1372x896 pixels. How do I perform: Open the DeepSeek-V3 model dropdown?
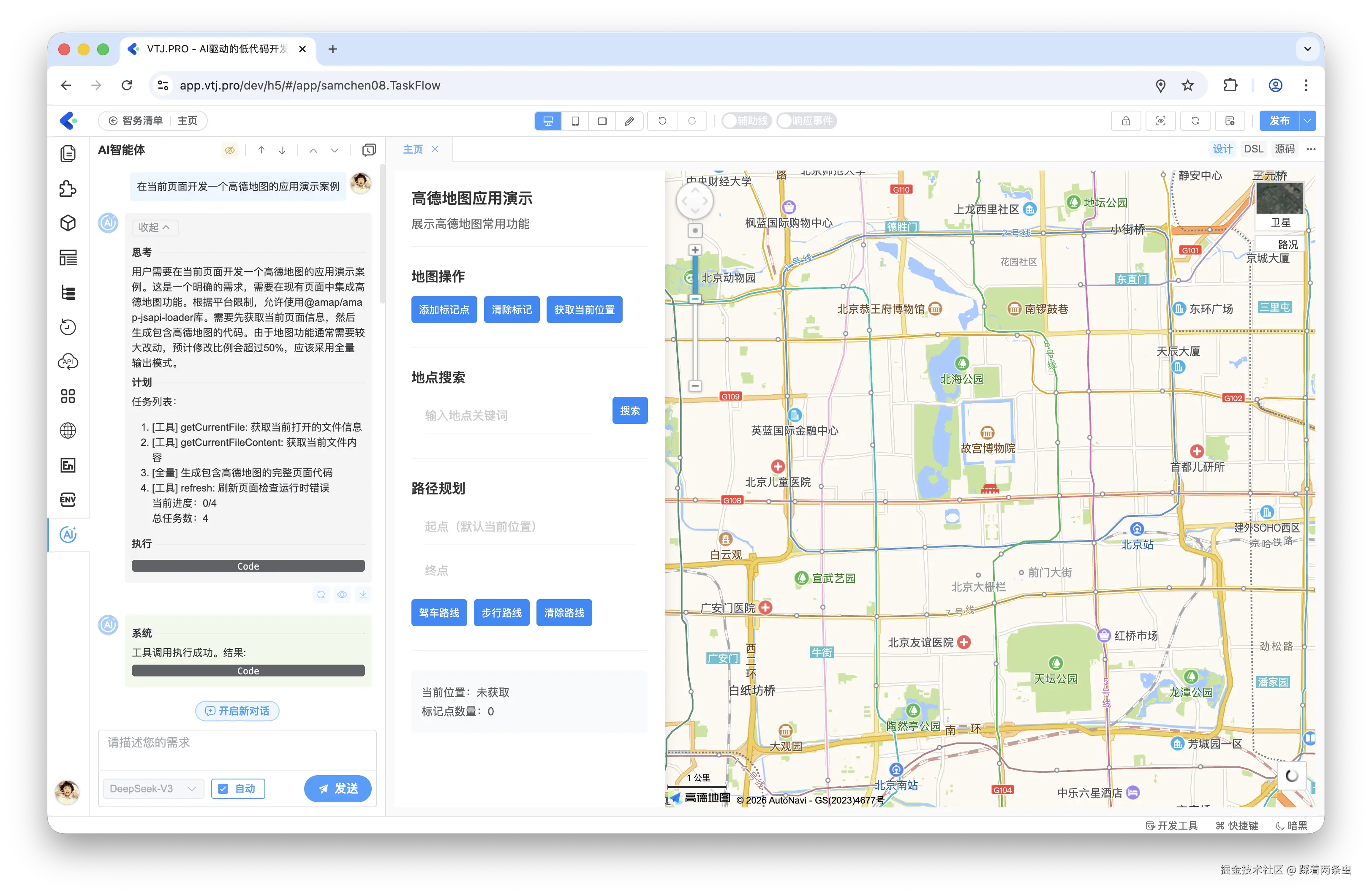[x=153, y=788]
